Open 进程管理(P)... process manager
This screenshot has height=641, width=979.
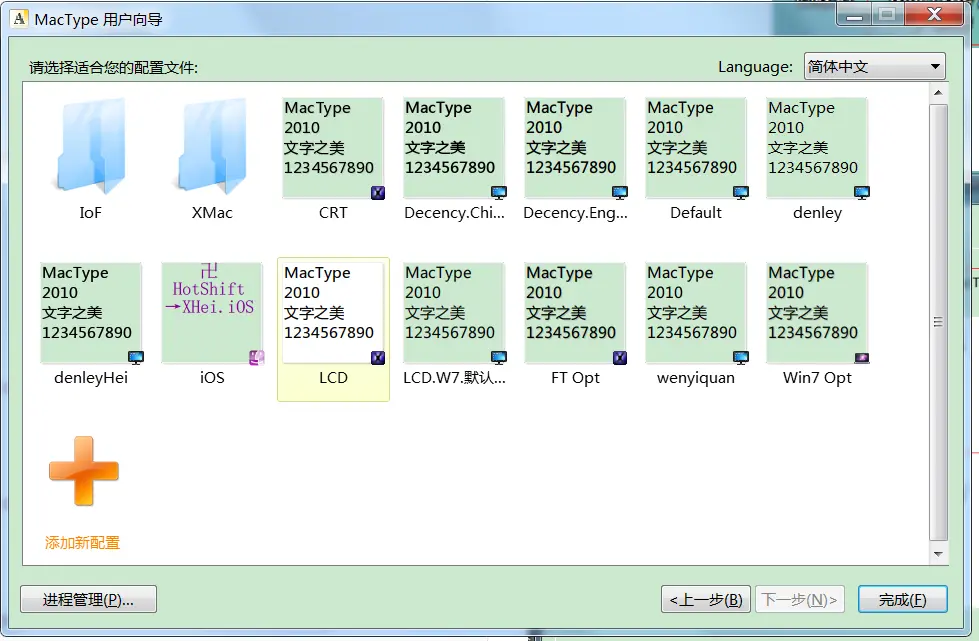click(88, 600)
